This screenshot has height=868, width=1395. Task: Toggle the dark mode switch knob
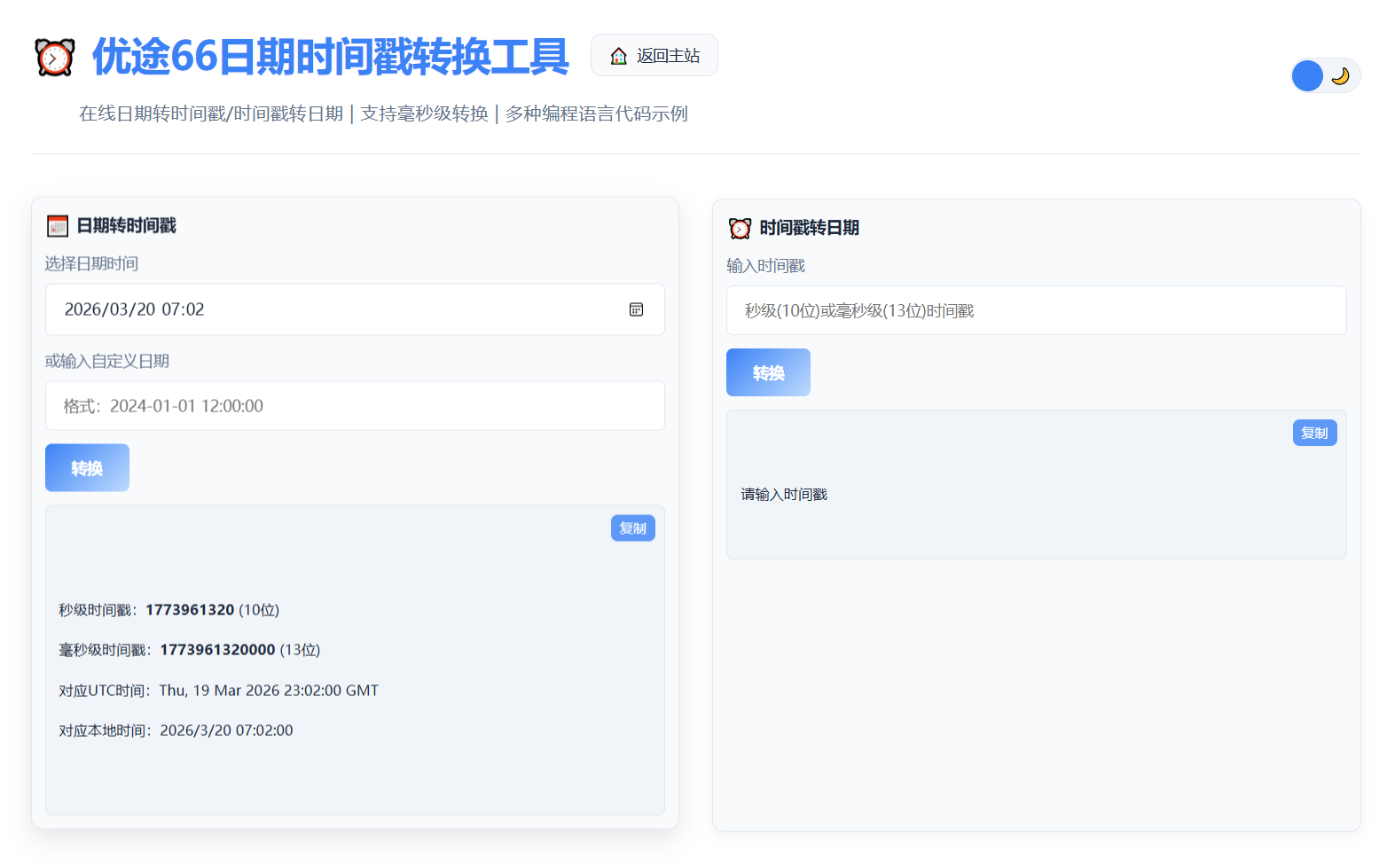pos(1307,76)
